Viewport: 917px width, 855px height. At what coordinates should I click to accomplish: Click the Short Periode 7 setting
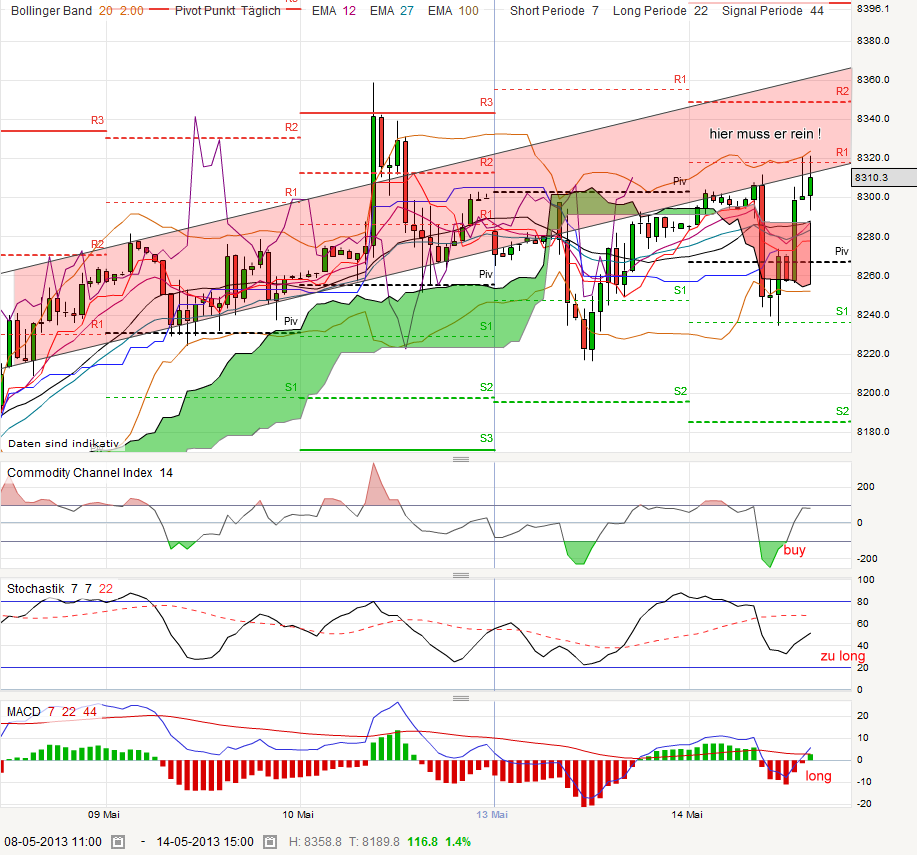tap(554, 11)
